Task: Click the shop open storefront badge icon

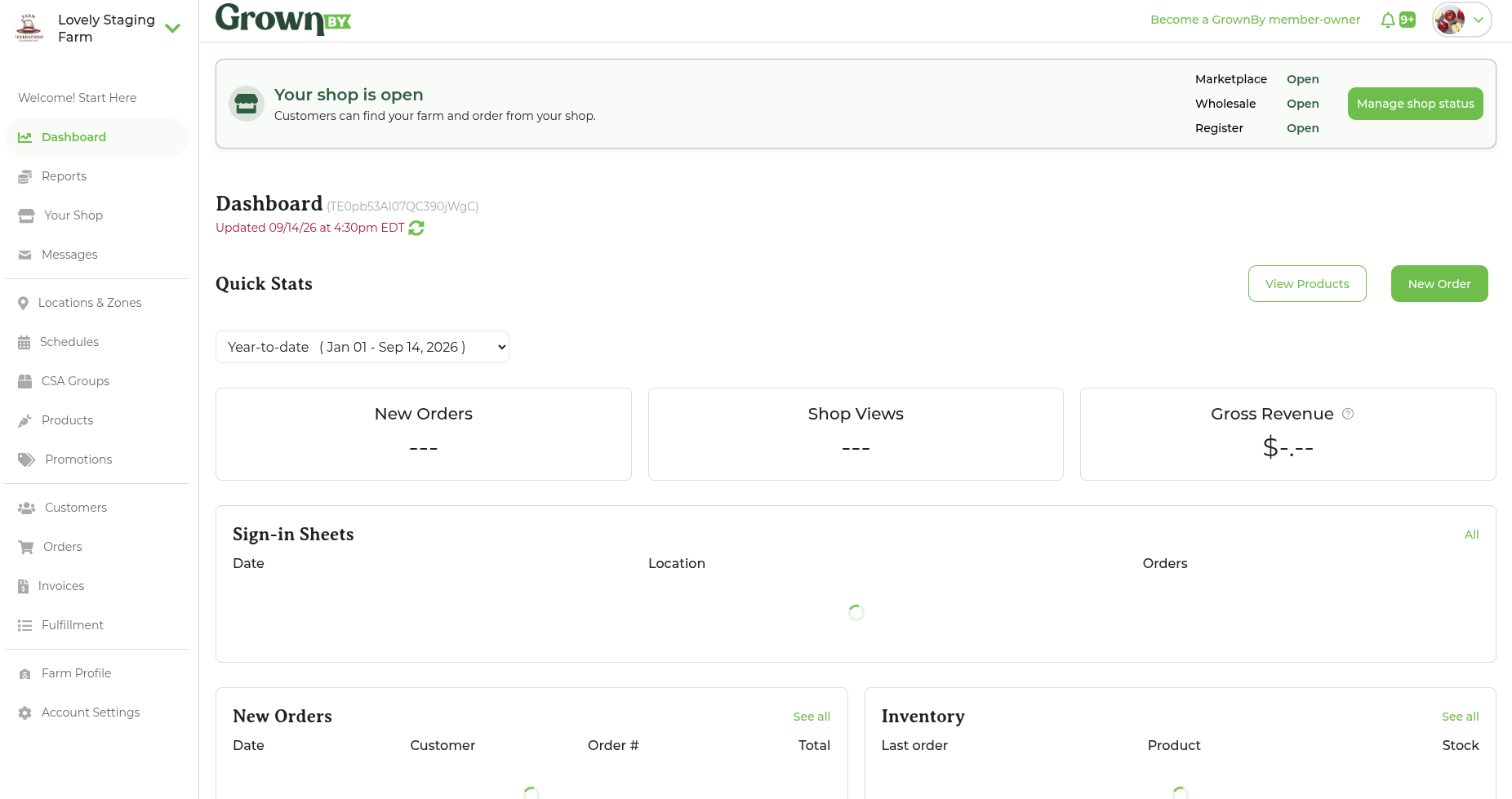Action: click(247, 104)
